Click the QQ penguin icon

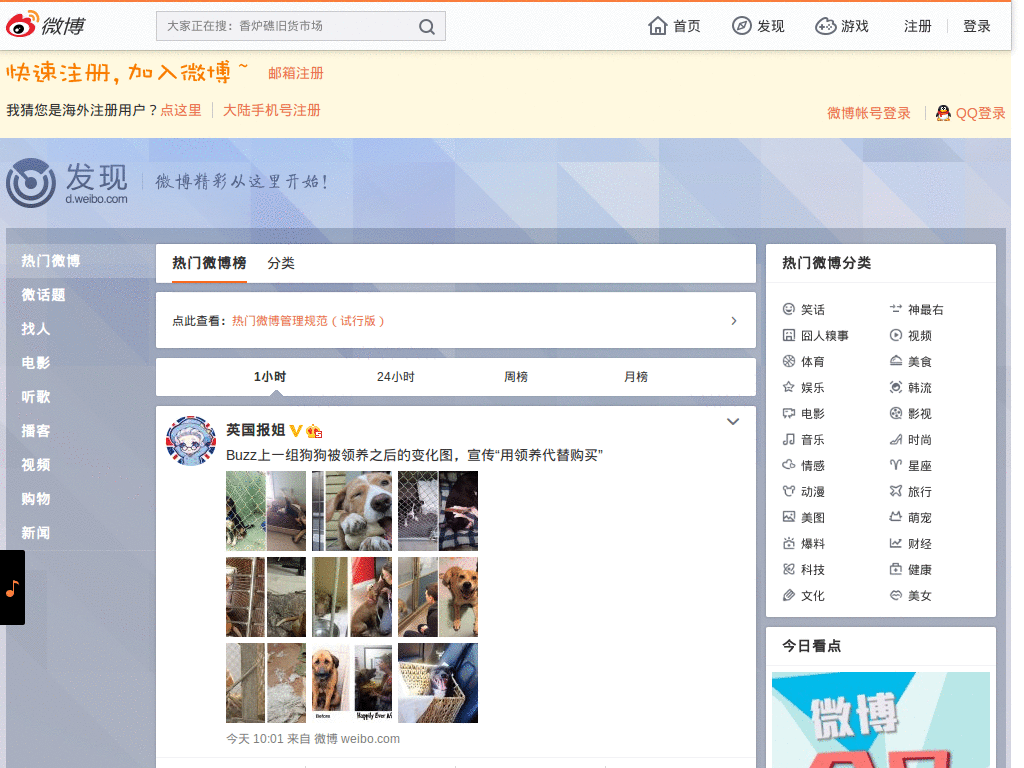(943, 113)
